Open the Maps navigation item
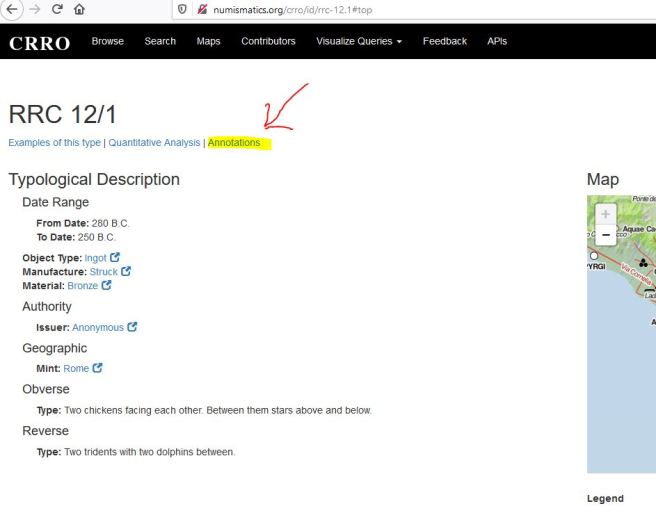 pyautogui.click(x=208, y=41)
